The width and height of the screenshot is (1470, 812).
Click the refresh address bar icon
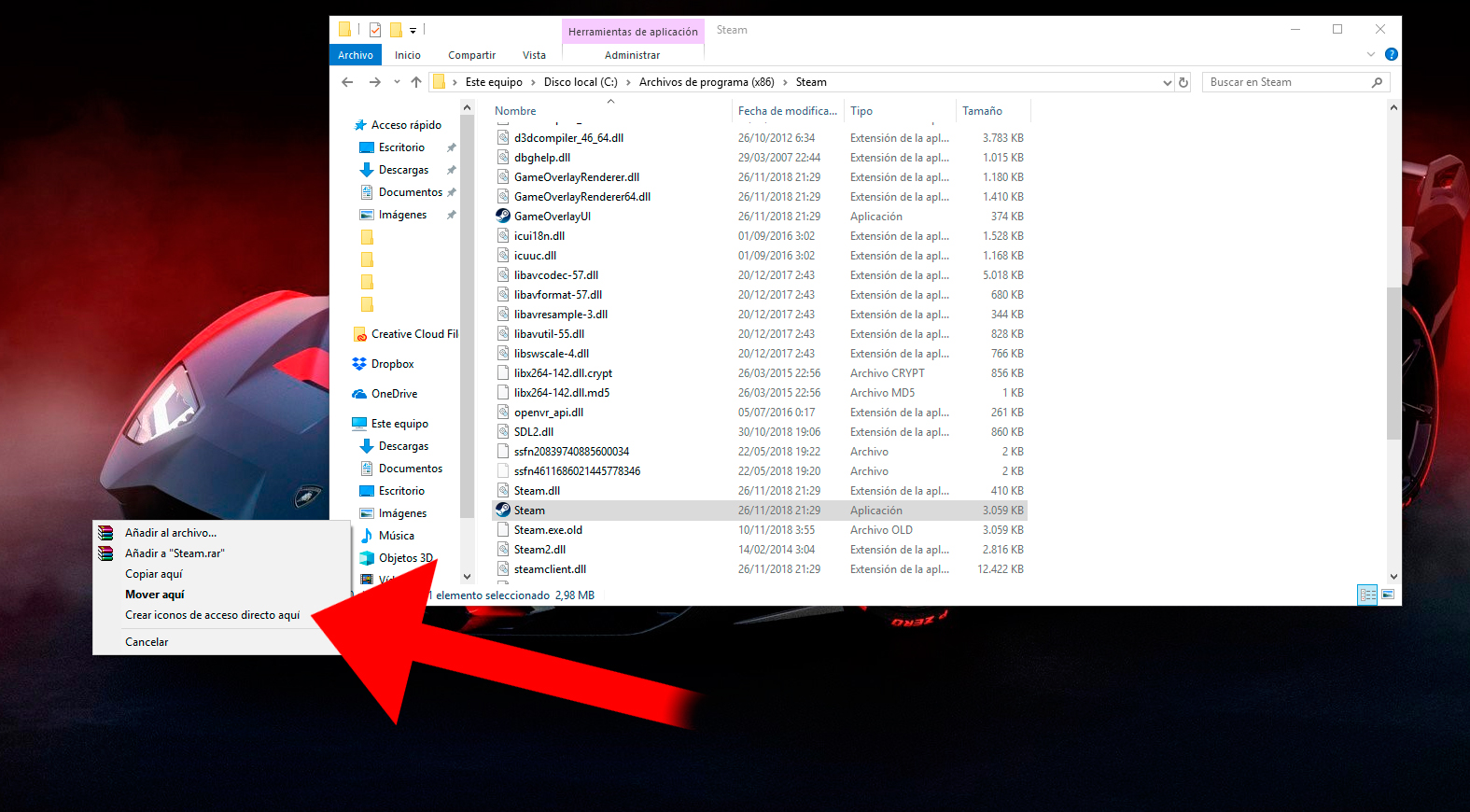click(x=1183, y=82)
